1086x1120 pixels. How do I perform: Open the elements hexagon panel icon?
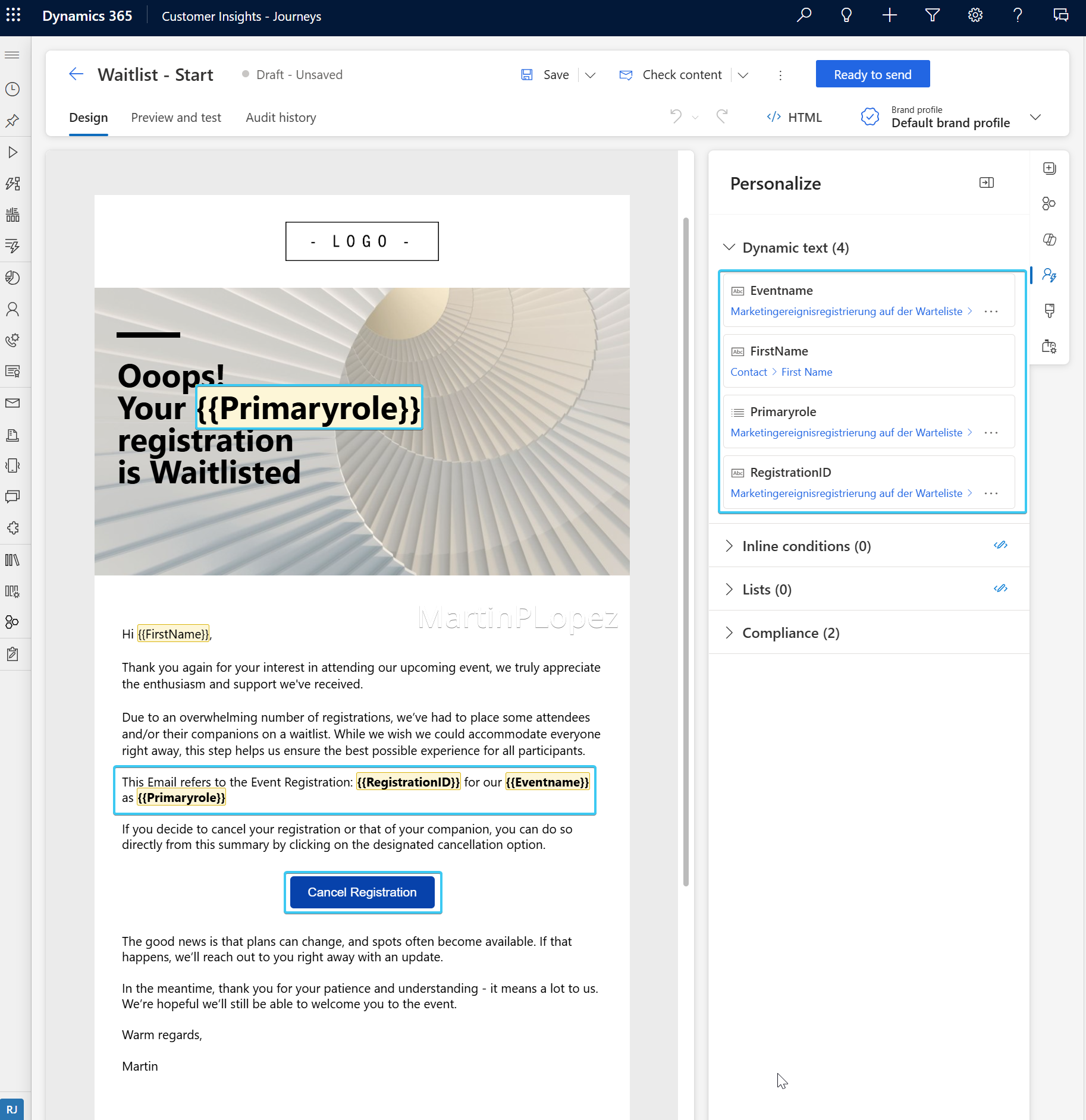(x=1050, y=204)
